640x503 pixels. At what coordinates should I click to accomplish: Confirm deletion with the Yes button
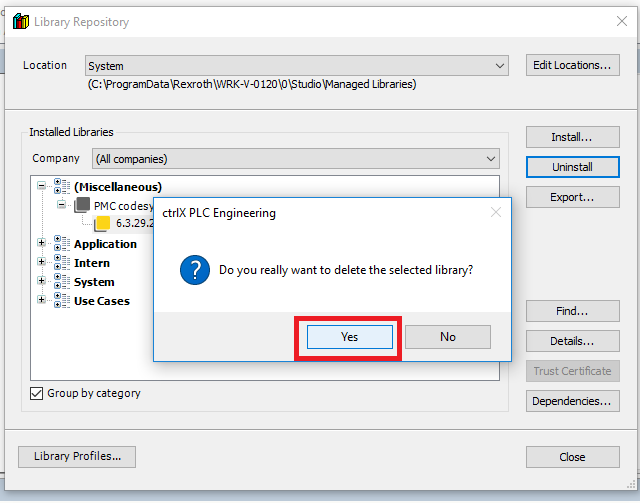348,337
